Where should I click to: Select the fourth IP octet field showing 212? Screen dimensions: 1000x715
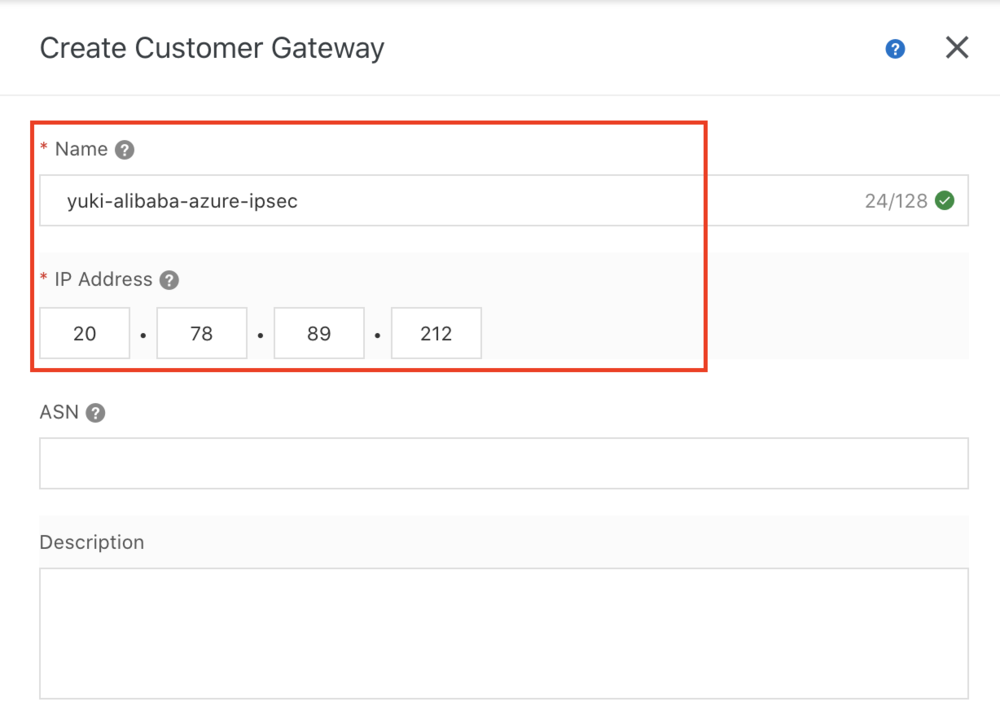click(x=436, y=333)
